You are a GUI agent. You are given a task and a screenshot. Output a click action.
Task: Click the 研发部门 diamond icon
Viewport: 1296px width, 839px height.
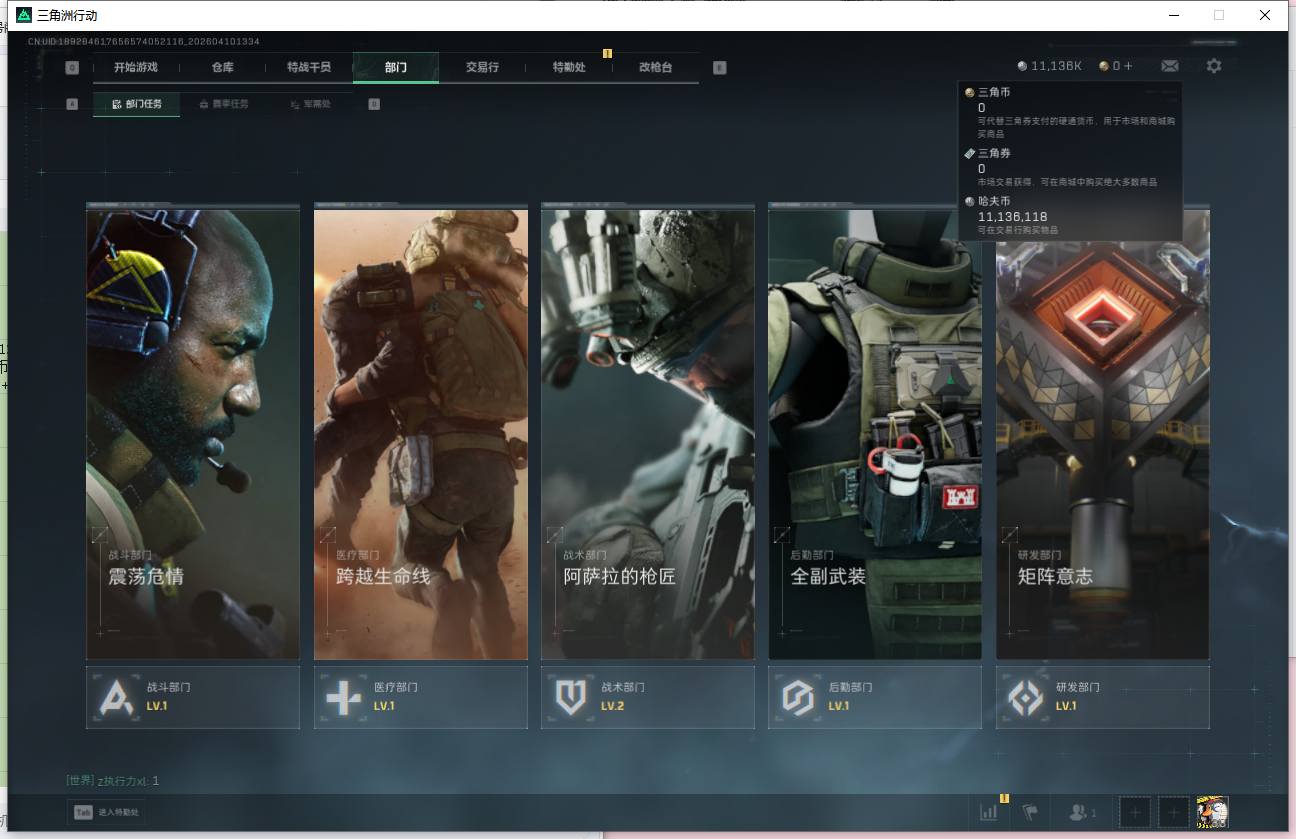click(x=1025, y=697)
